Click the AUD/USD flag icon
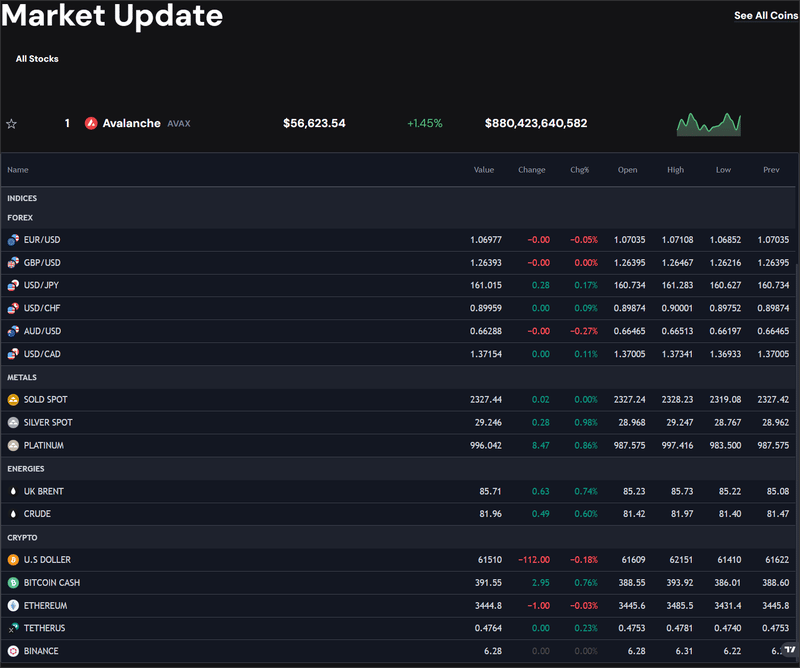The height and width of the screenshot is (668, 800). pos(13,331)
